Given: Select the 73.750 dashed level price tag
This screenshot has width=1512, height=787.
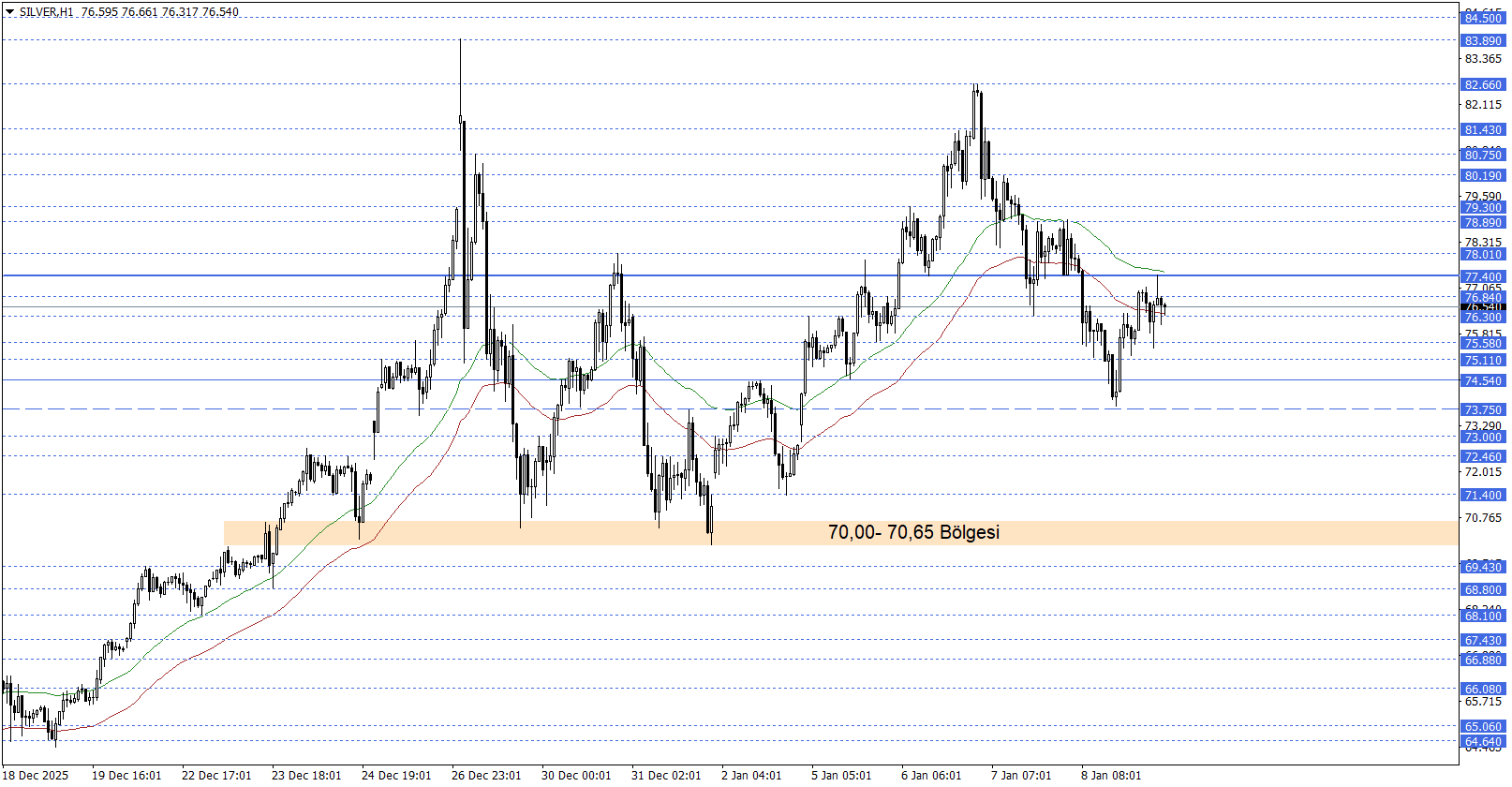Looking at the screenshot, I should click(1483, 409).
